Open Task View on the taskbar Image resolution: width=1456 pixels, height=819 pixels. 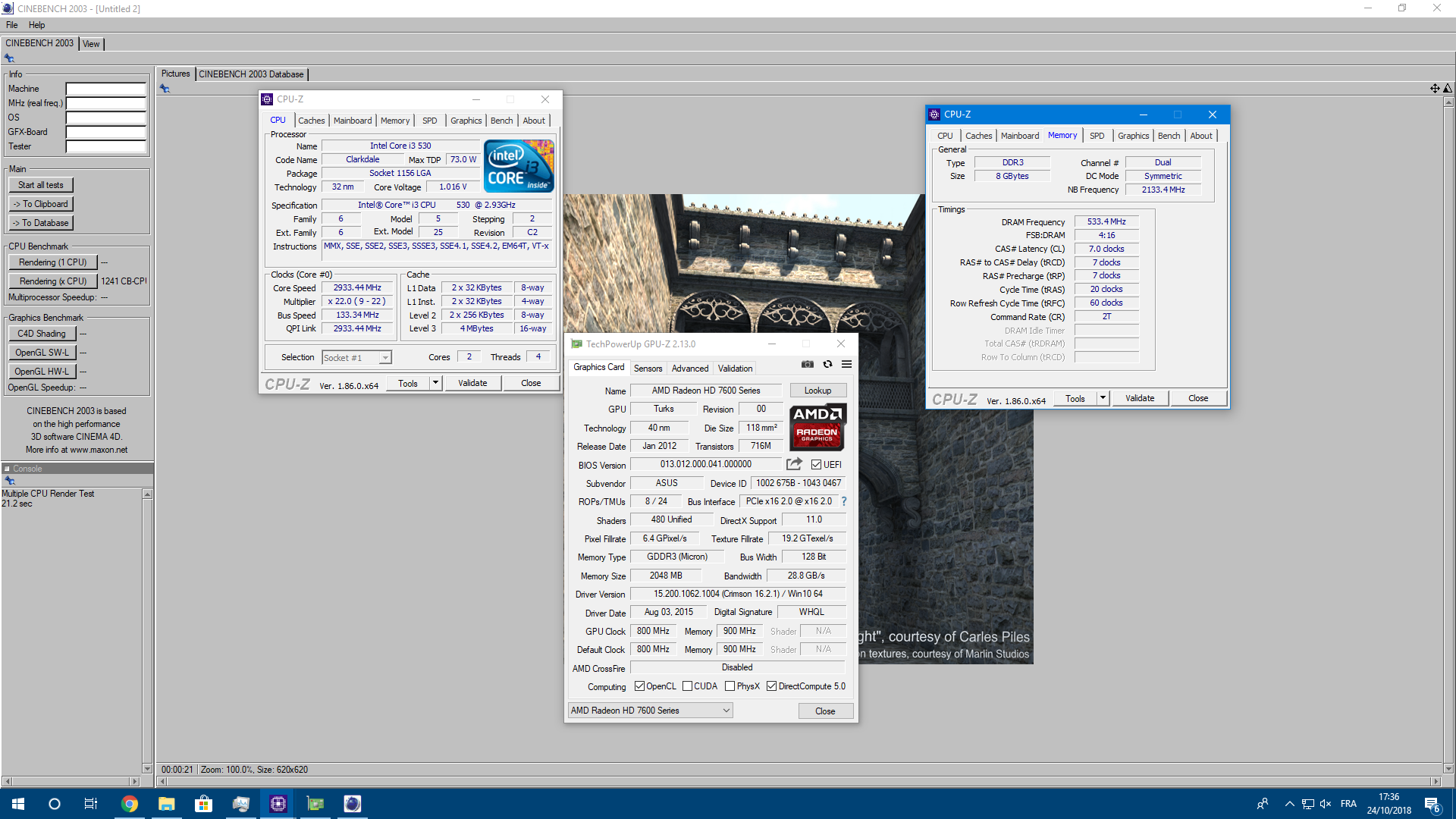(x=91, y=804)
